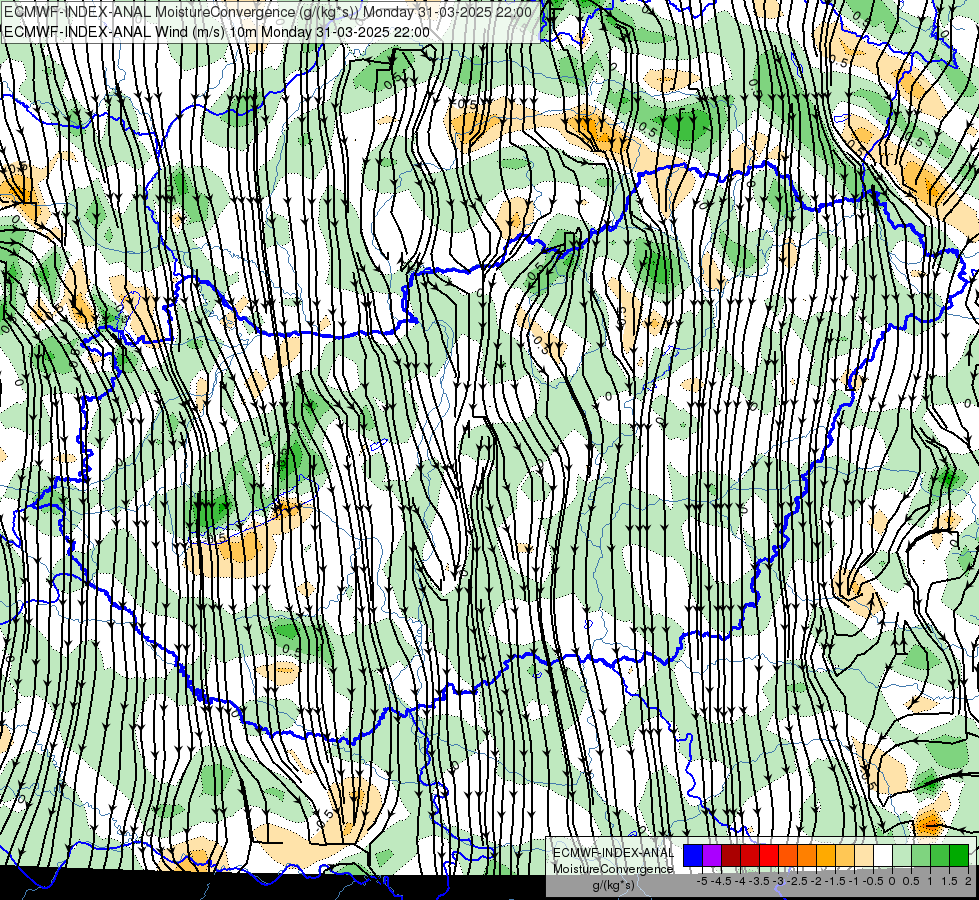Click the MoistureConvergence title line at top

[268, 12]
